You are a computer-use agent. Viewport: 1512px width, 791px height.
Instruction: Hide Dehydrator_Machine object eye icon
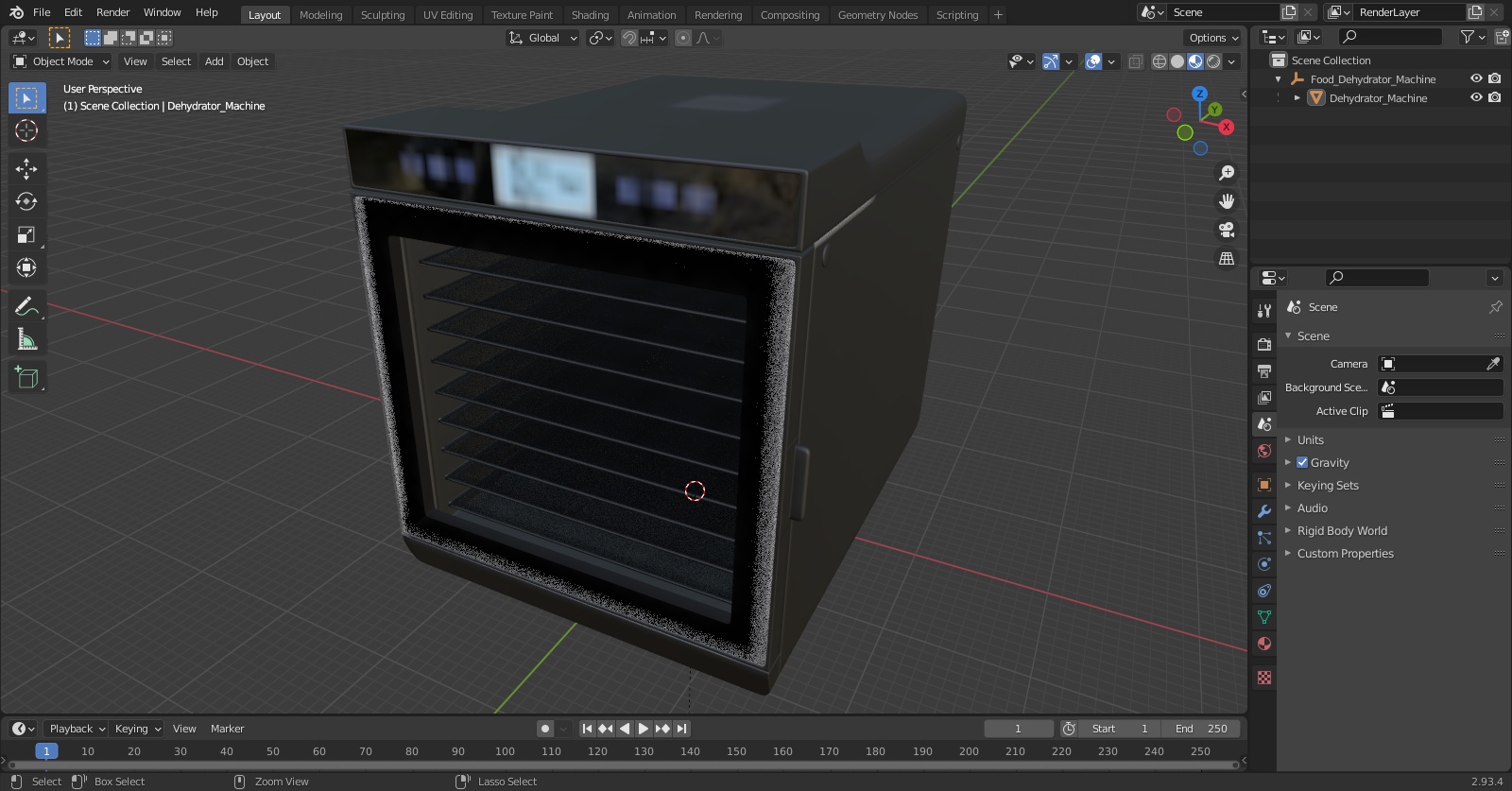click(1476, 97)
